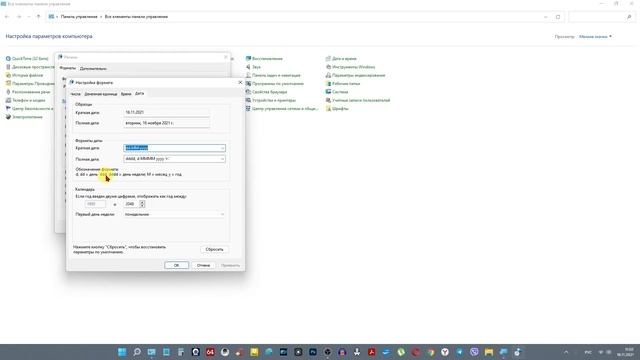This screenshot has height=360, width=640.
Task: Open Электропитание item
Action: [x=24, y=117]
